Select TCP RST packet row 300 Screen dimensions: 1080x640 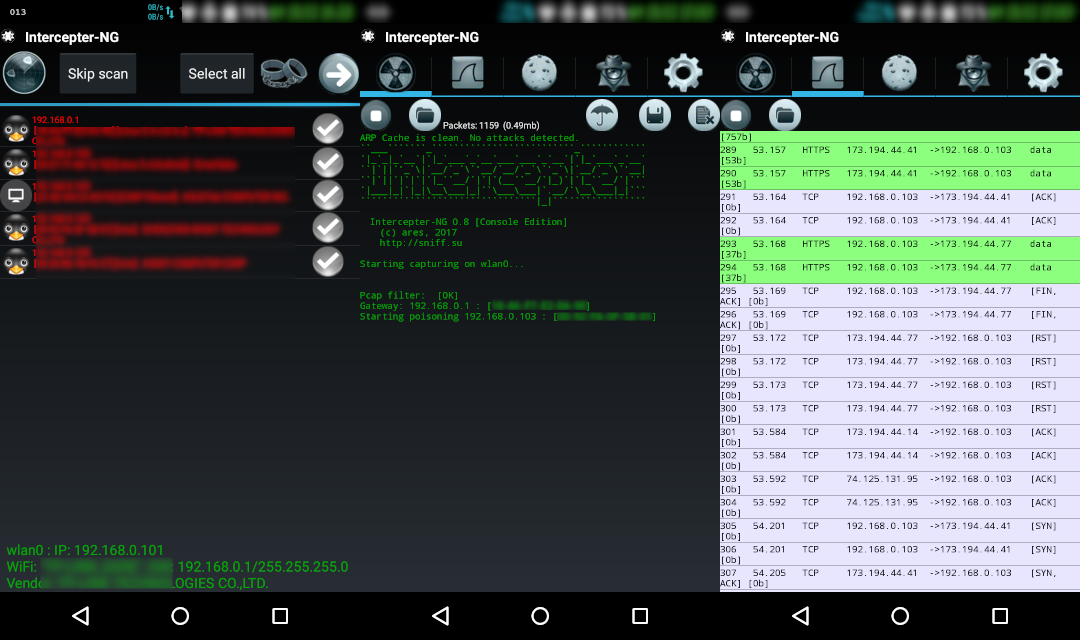click(900, 413)
